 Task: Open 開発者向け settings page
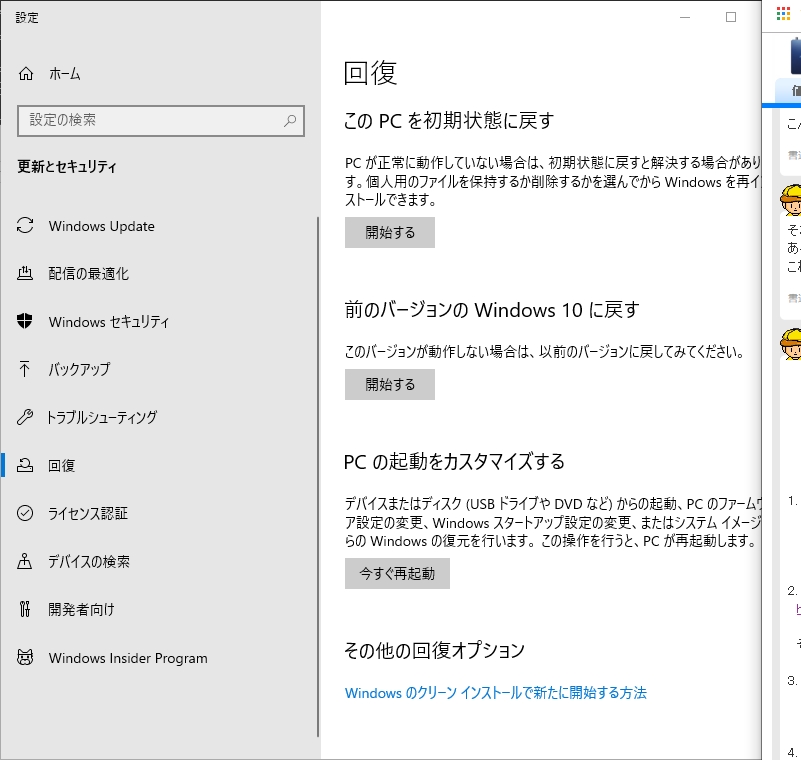point(158,609)
